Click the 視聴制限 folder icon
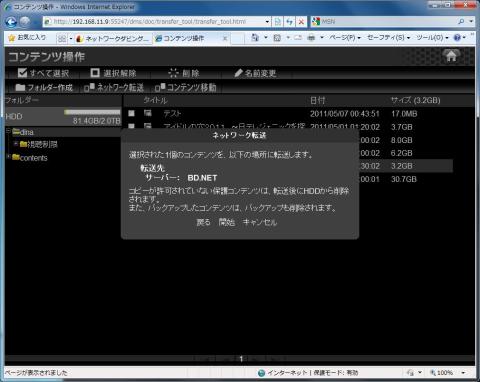 23,144
